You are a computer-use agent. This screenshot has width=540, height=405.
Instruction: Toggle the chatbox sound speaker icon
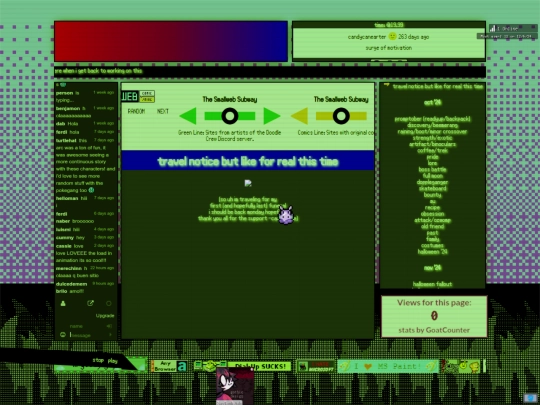coord(110,326)
